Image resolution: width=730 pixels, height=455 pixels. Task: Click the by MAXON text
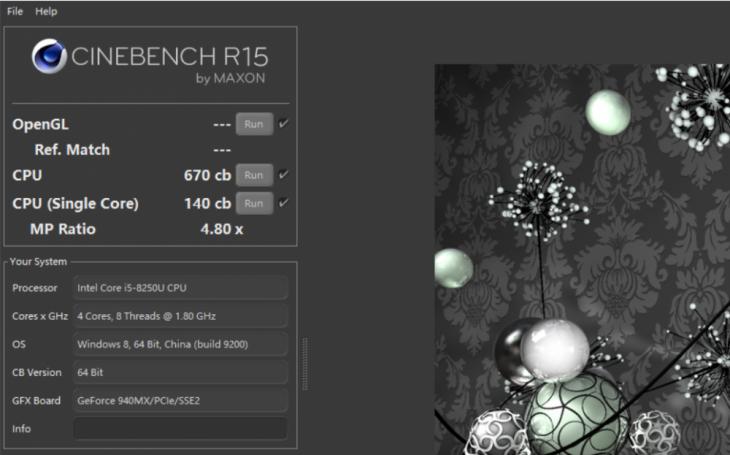coord(230,78)
